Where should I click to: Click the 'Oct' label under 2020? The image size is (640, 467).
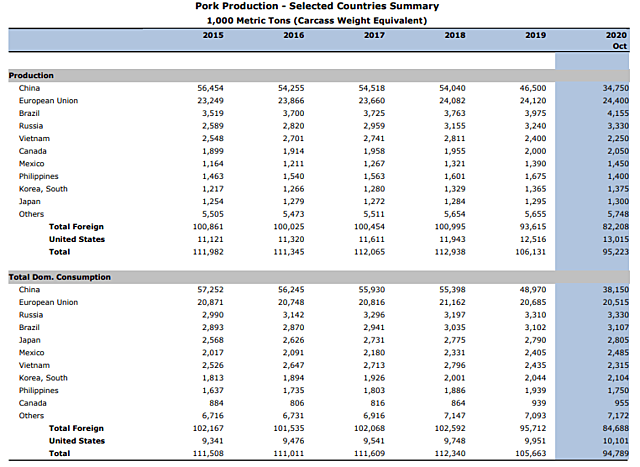coord(620,46)
